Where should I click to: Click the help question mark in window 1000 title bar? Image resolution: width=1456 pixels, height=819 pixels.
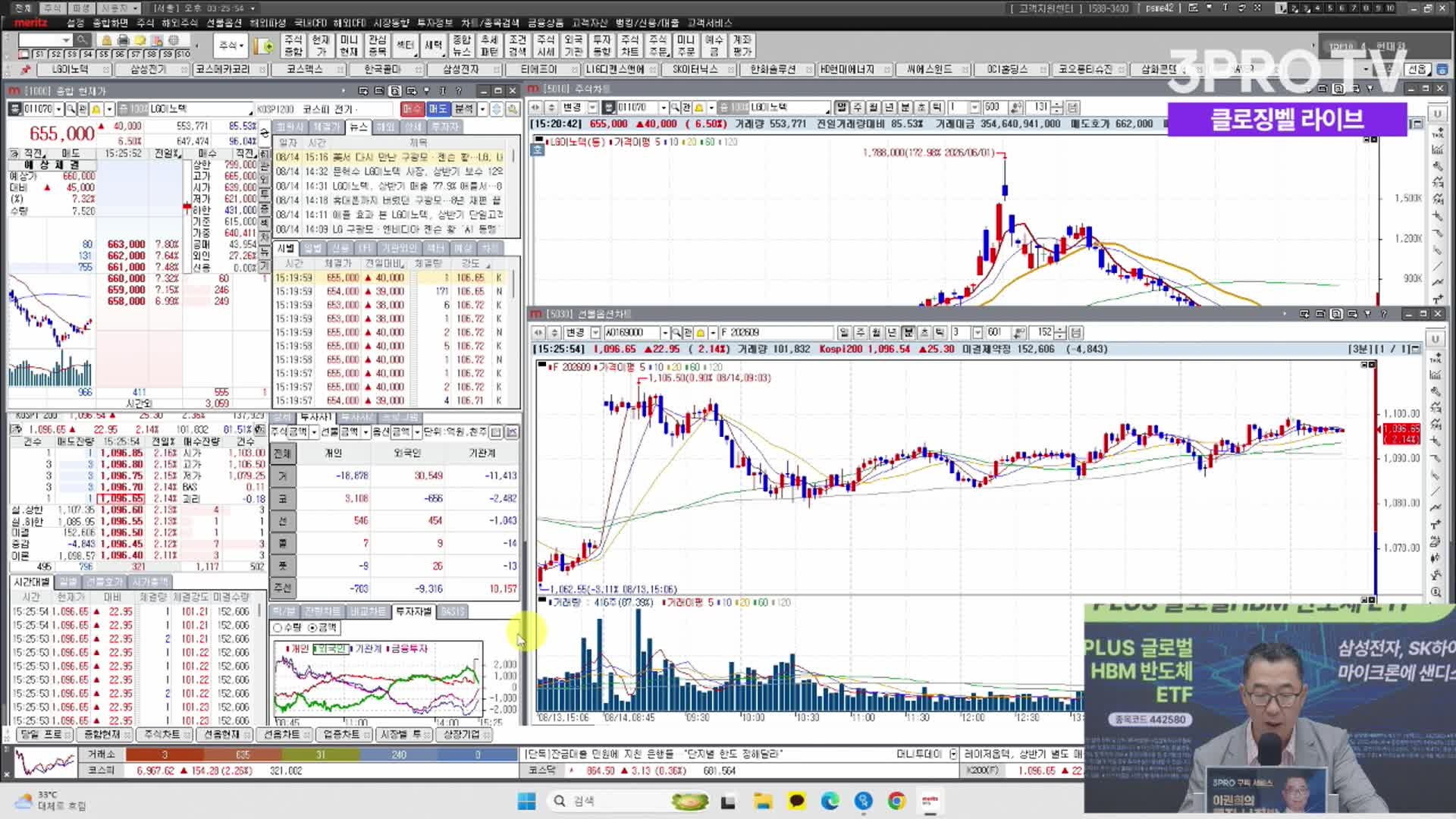coord(459,90)
